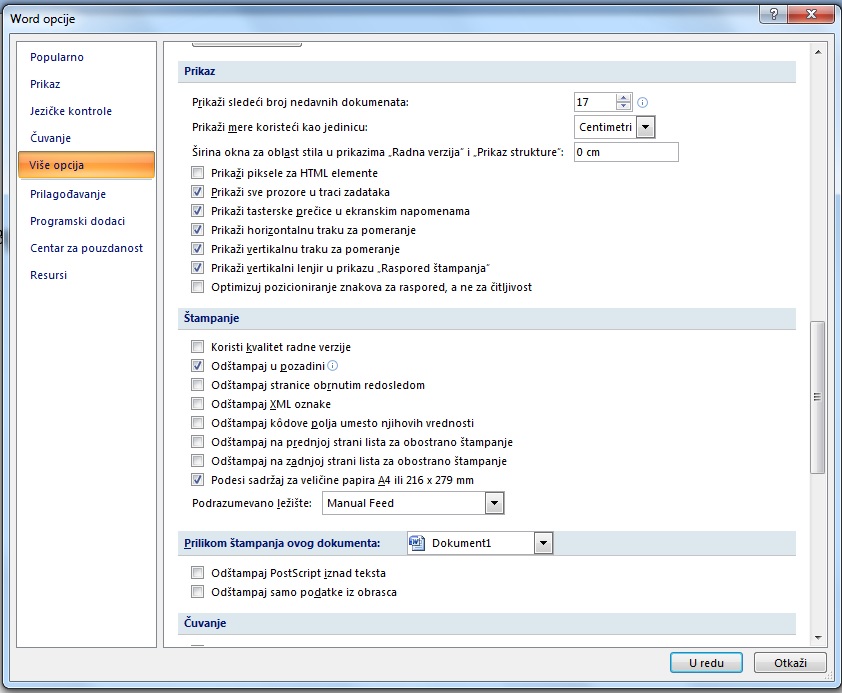Decrease the recent documents count with down arrow
Viewport: 842px width, 693px height.
[x=623, y=106]
